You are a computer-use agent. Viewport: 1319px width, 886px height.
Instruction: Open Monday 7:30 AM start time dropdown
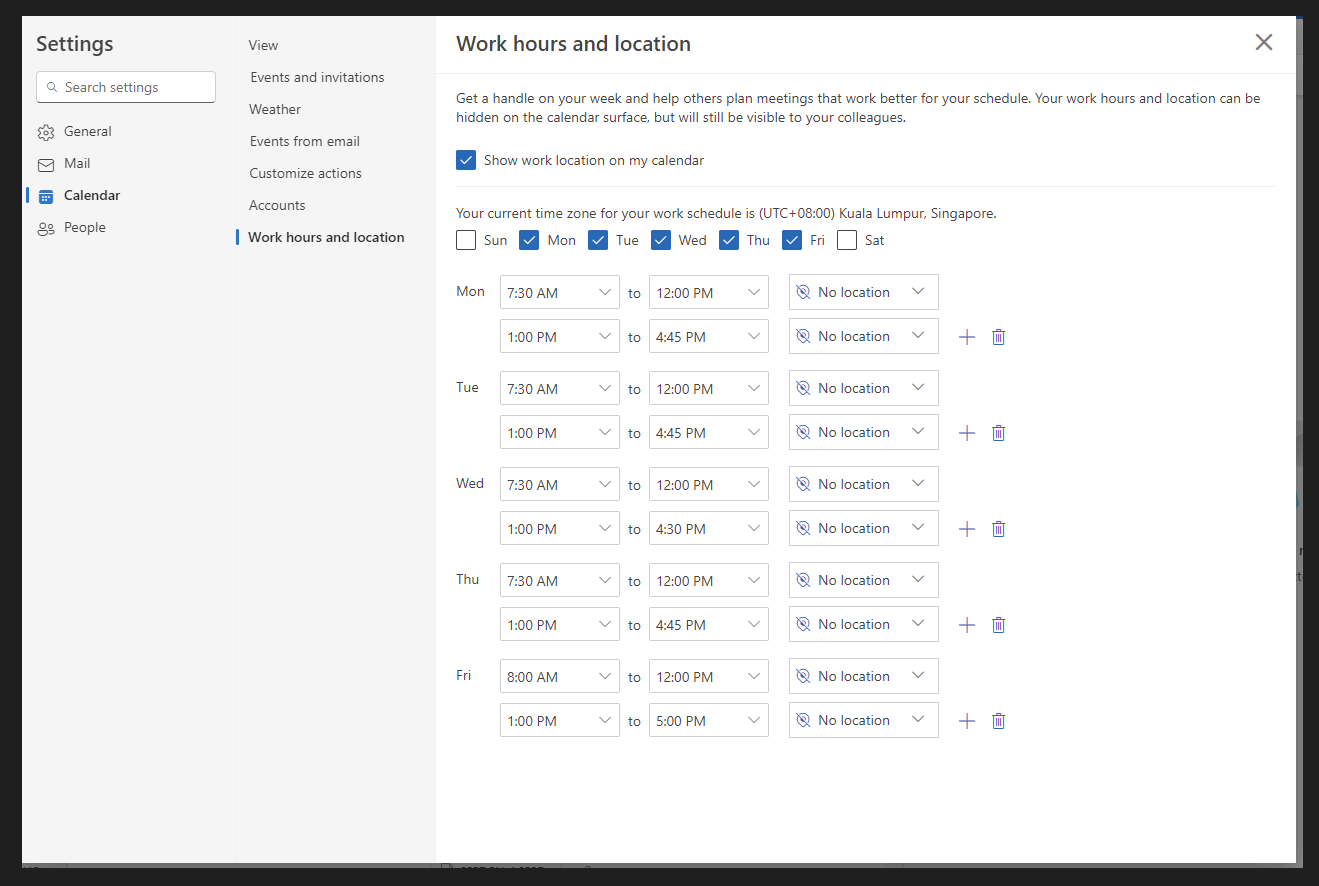click(x=559, y=293)
